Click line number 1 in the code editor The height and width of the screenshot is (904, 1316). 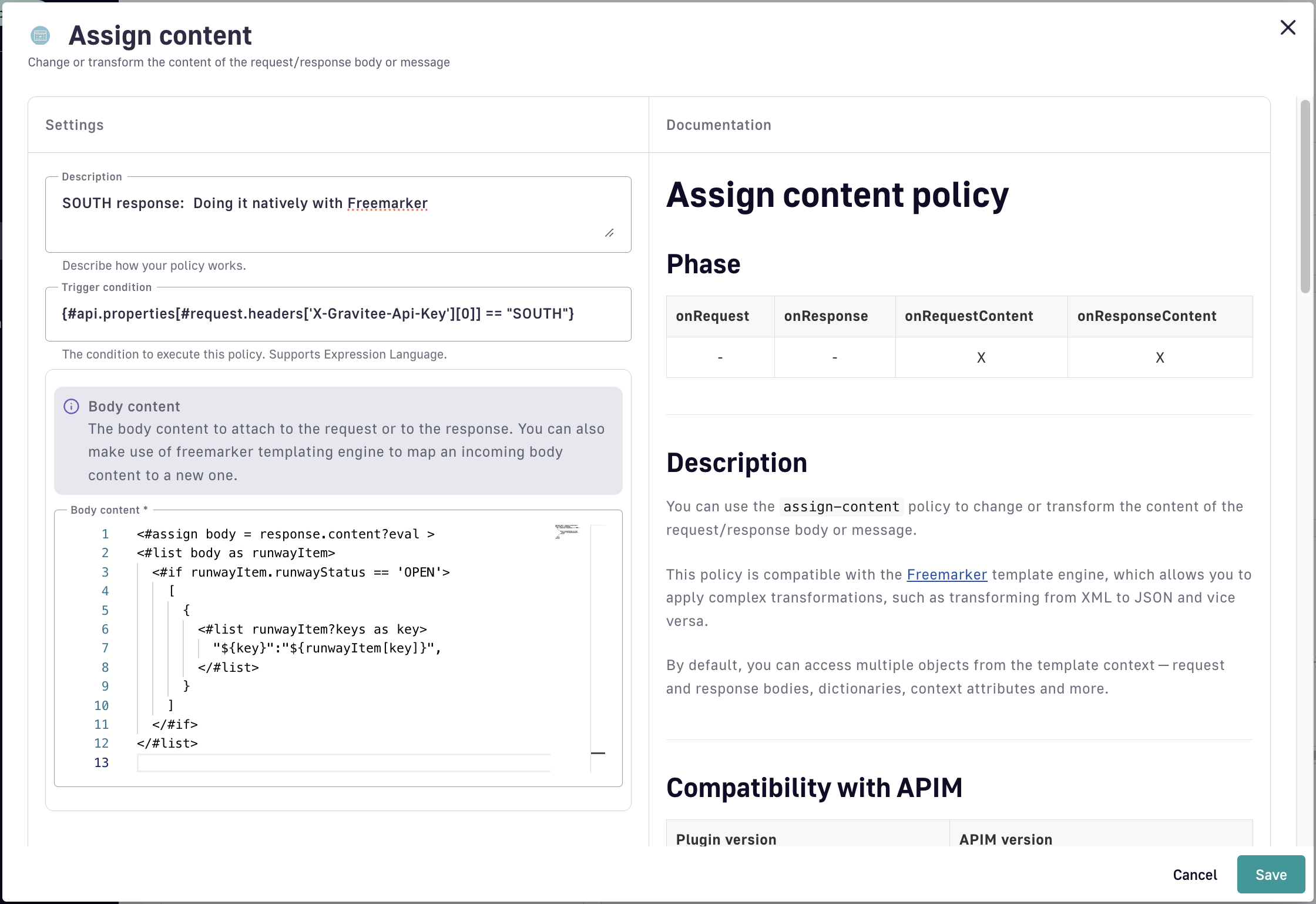click(x=105, y=534)
